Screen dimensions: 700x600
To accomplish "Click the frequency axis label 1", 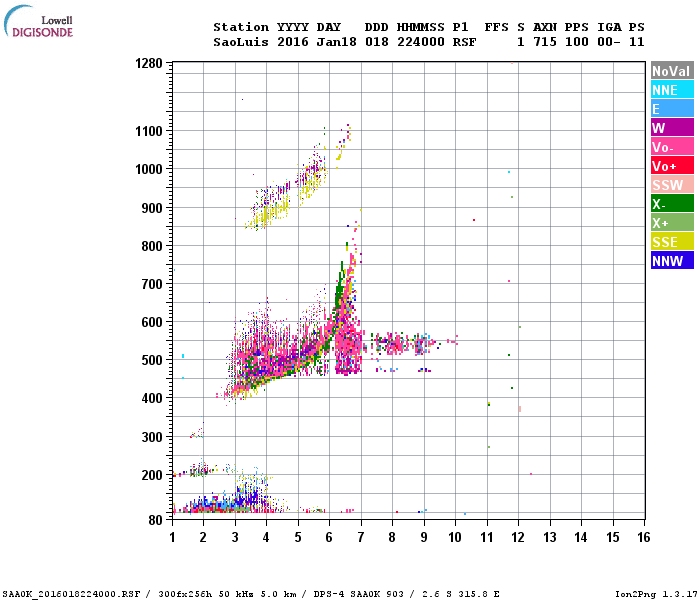I will (172, 537).
